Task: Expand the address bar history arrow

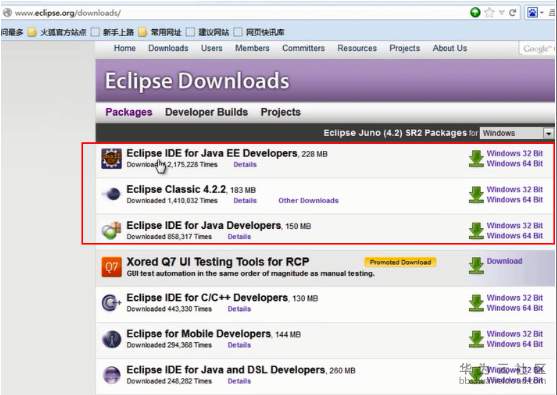Action: (x=502, y=13)
